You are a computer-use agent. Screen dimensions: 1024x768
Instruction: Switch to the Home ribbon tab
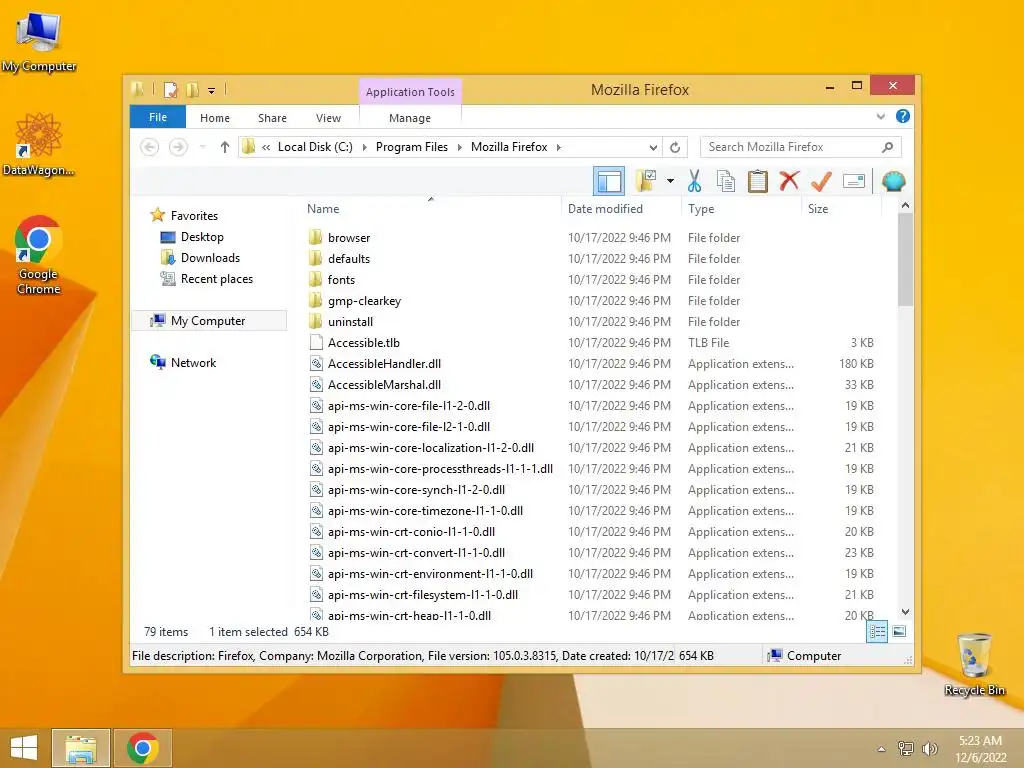click(215, 118)
